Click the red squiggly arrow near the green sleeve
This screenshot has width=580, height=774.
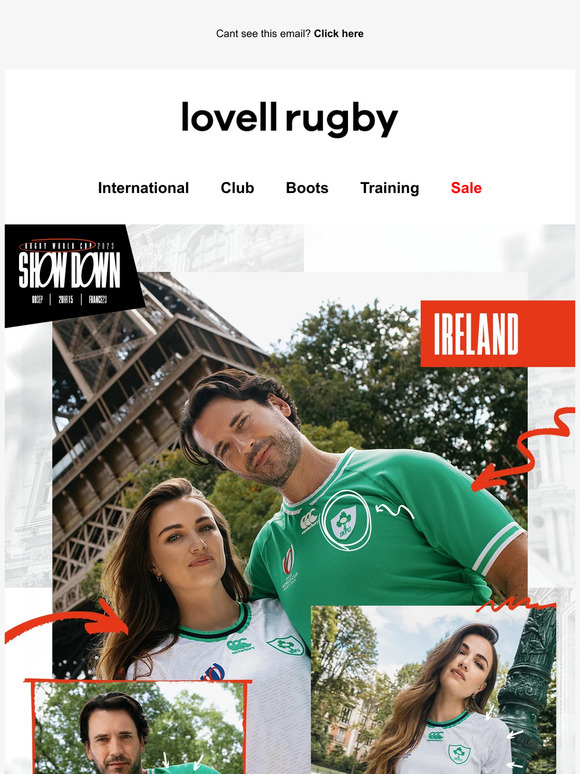[x=523, y=449]
